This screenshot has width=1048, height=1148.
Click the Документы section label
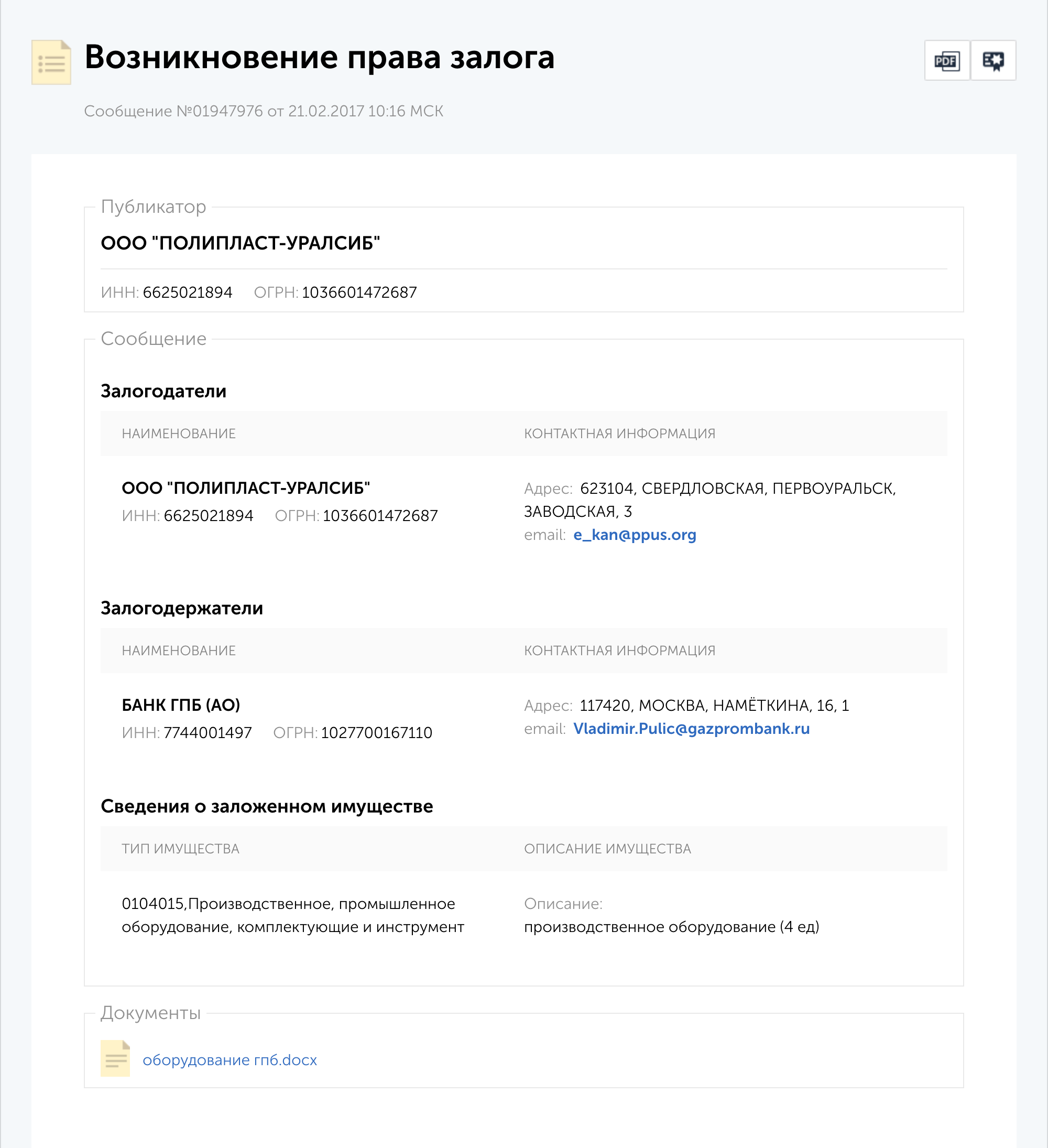[150, 1012]
